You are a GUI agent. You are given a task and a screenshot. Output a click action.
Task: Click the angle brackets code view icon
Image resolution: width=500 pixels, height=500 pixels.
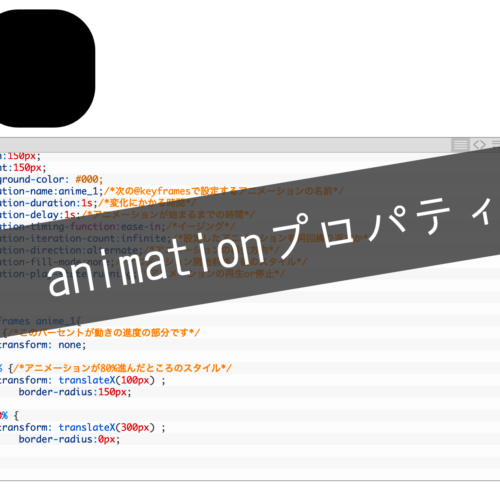(x=479, y=145)
